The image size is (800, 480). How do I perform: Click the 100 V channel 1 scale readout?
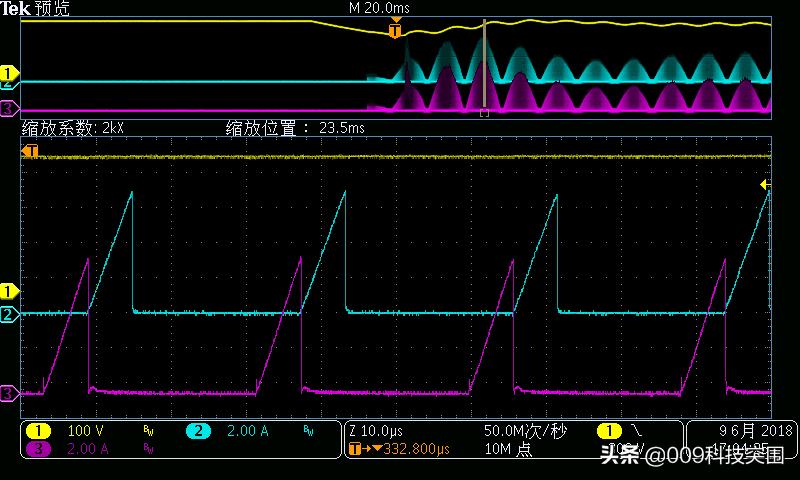click(85, 431)
